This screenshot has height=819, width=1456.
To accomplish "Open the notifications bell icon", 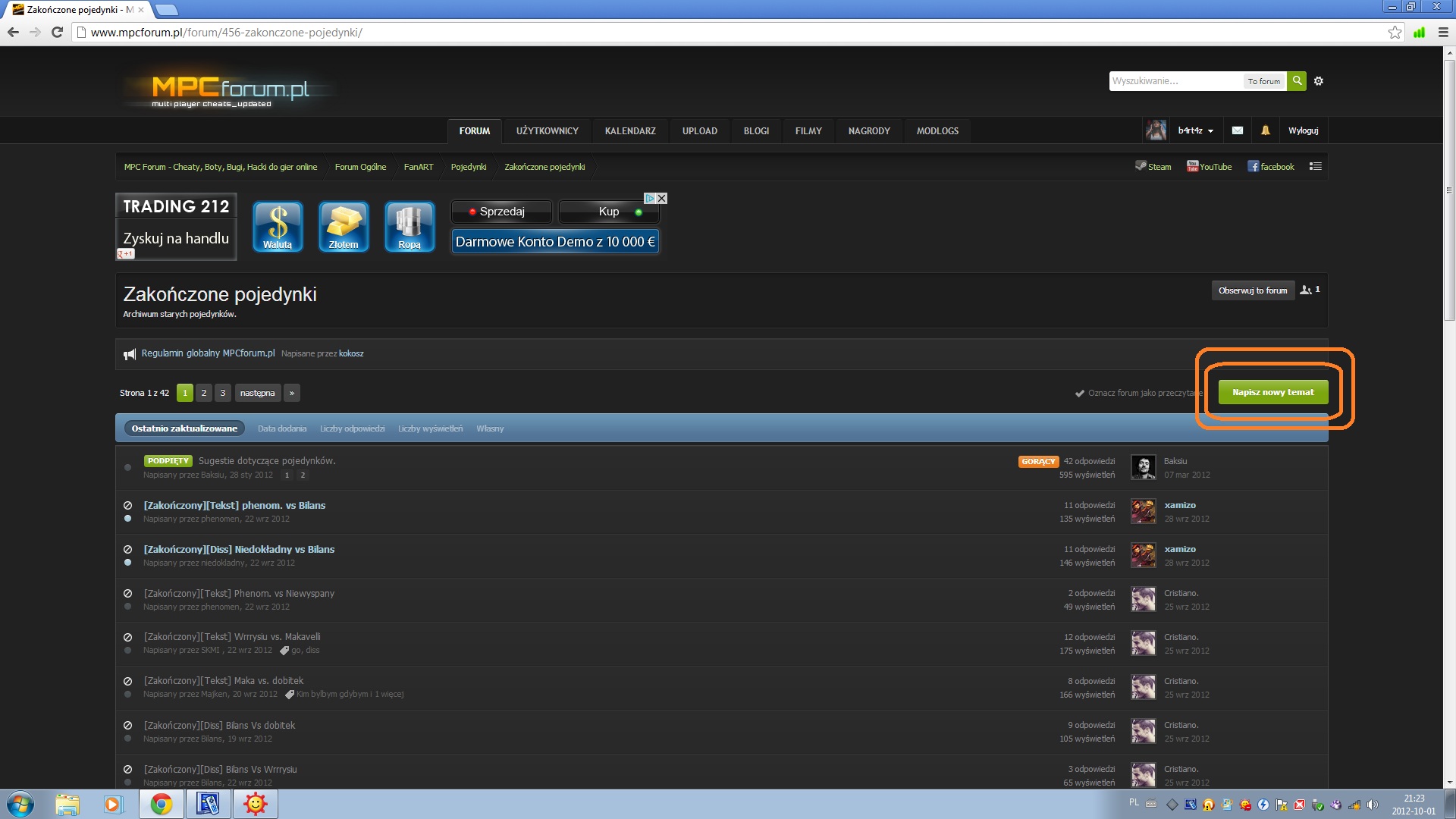I will pos(1266,130).
